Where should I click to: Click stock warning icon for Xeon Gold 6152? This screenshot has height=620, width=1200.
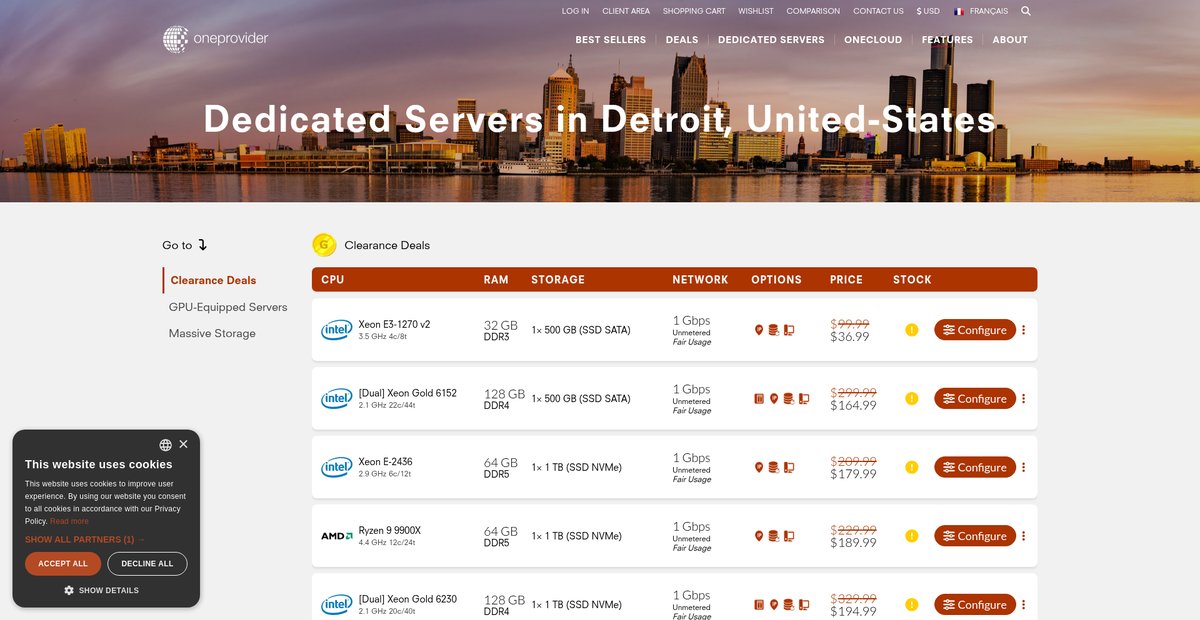tap(911, 399)
